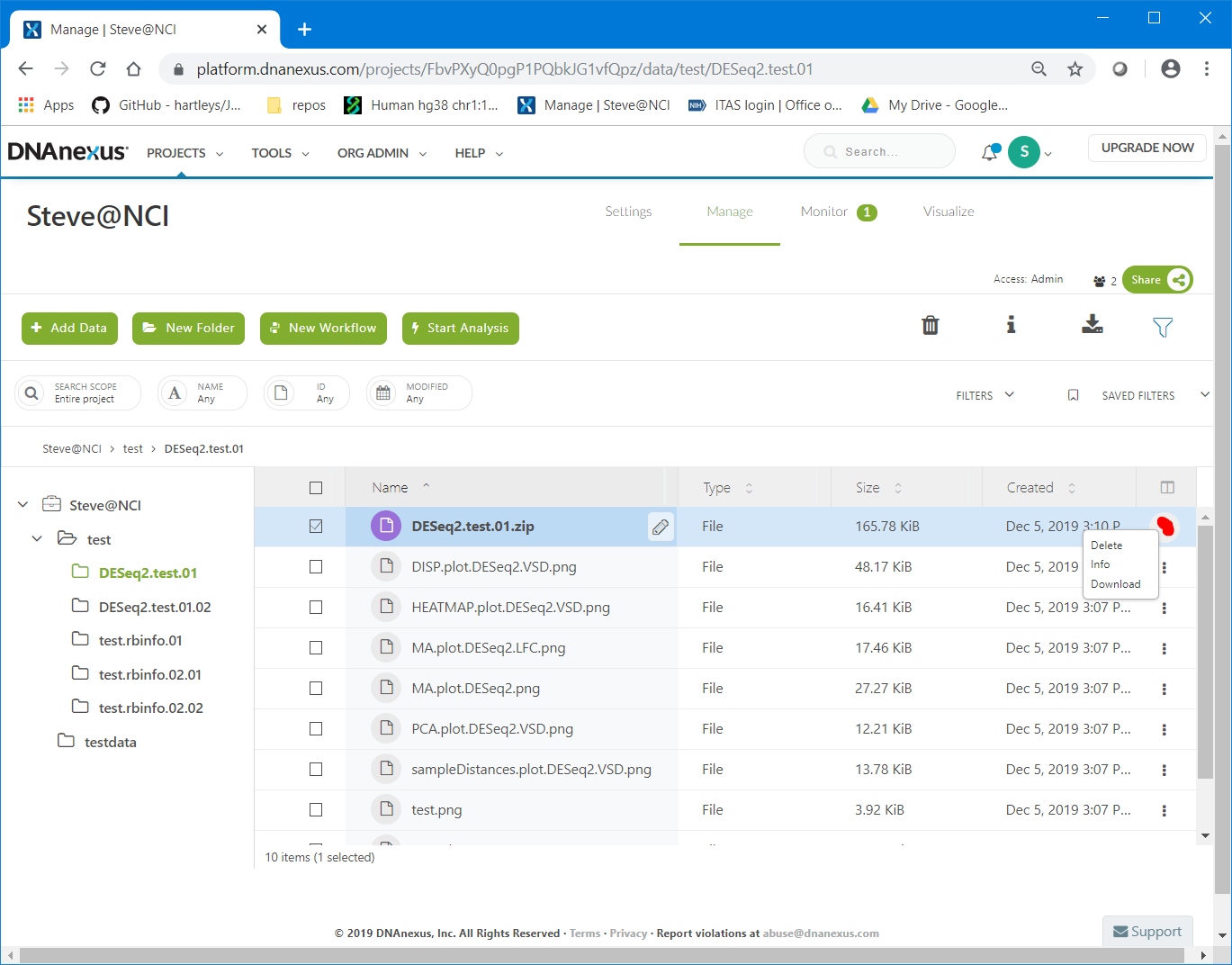The width and height of the screenshot is (1232, 965).
Task: Click rename pencil icon on DESeq2.test.01.zip
Action: coord(660,528)
